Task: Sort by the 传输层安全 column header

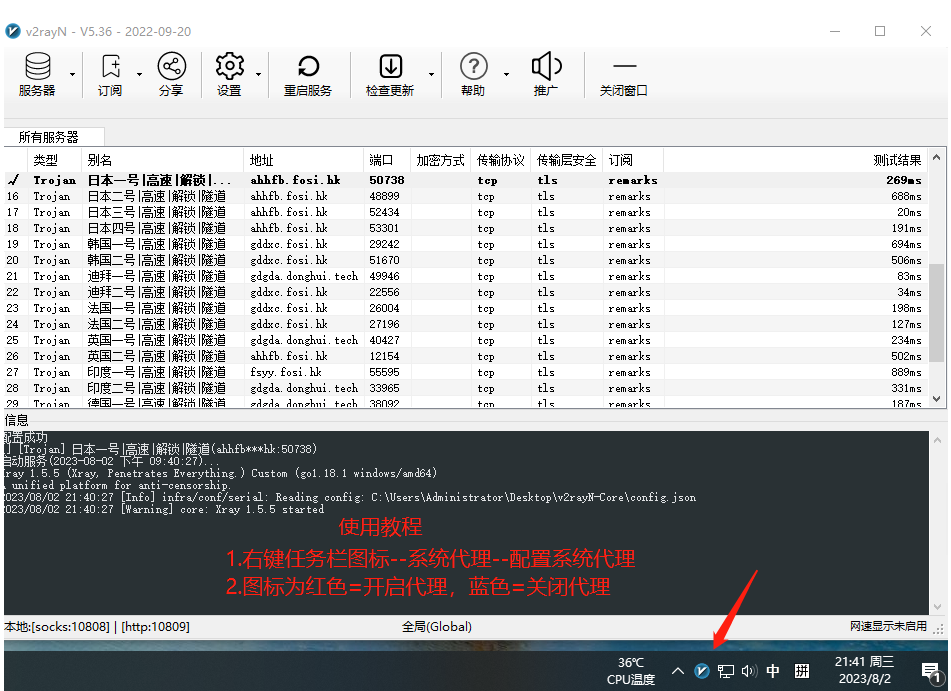Action: pyautogui.click(x=566, y=160)
